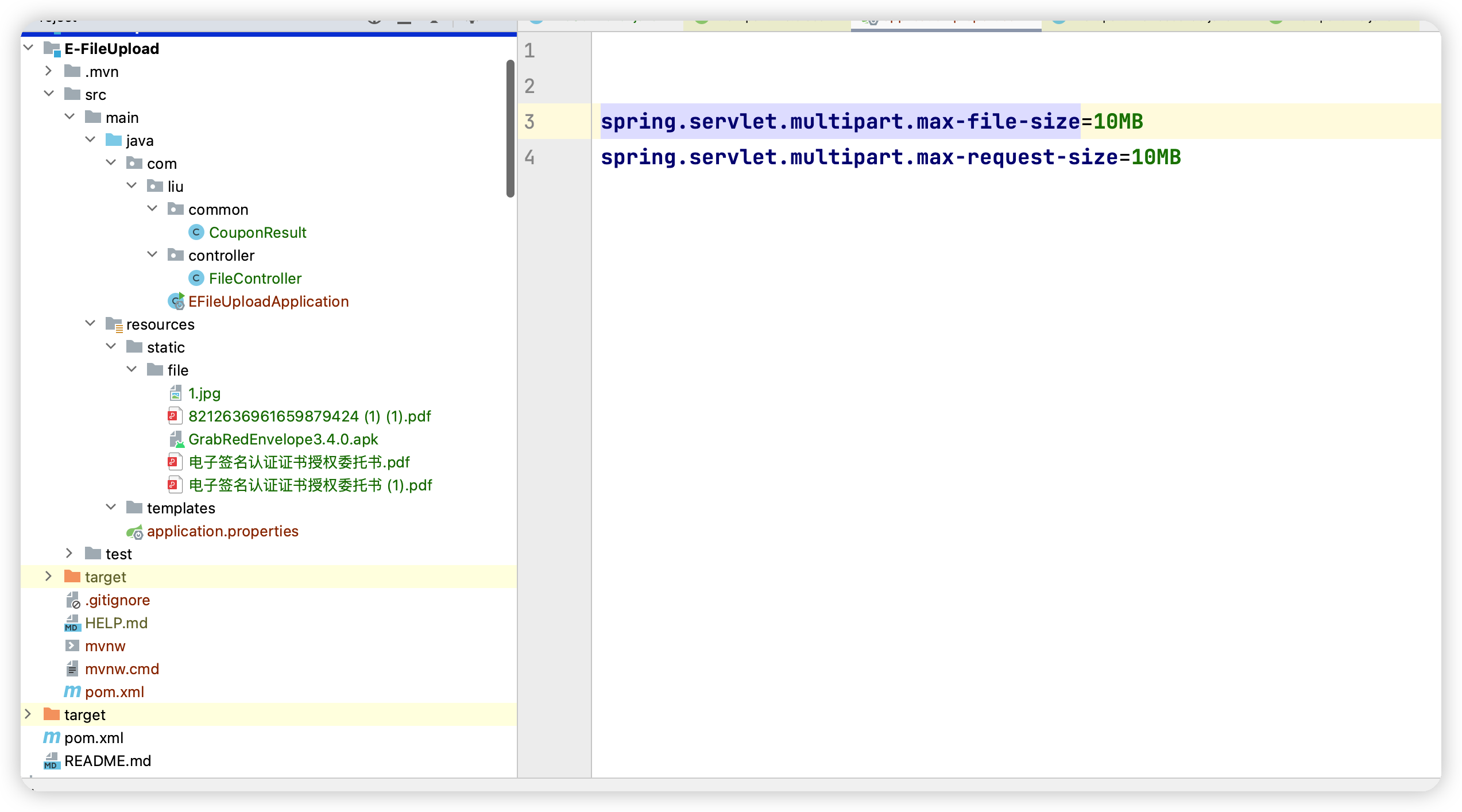The image size is (1462, 812).
Task: Click the max-file-size property key
Action: click(840, 121)
